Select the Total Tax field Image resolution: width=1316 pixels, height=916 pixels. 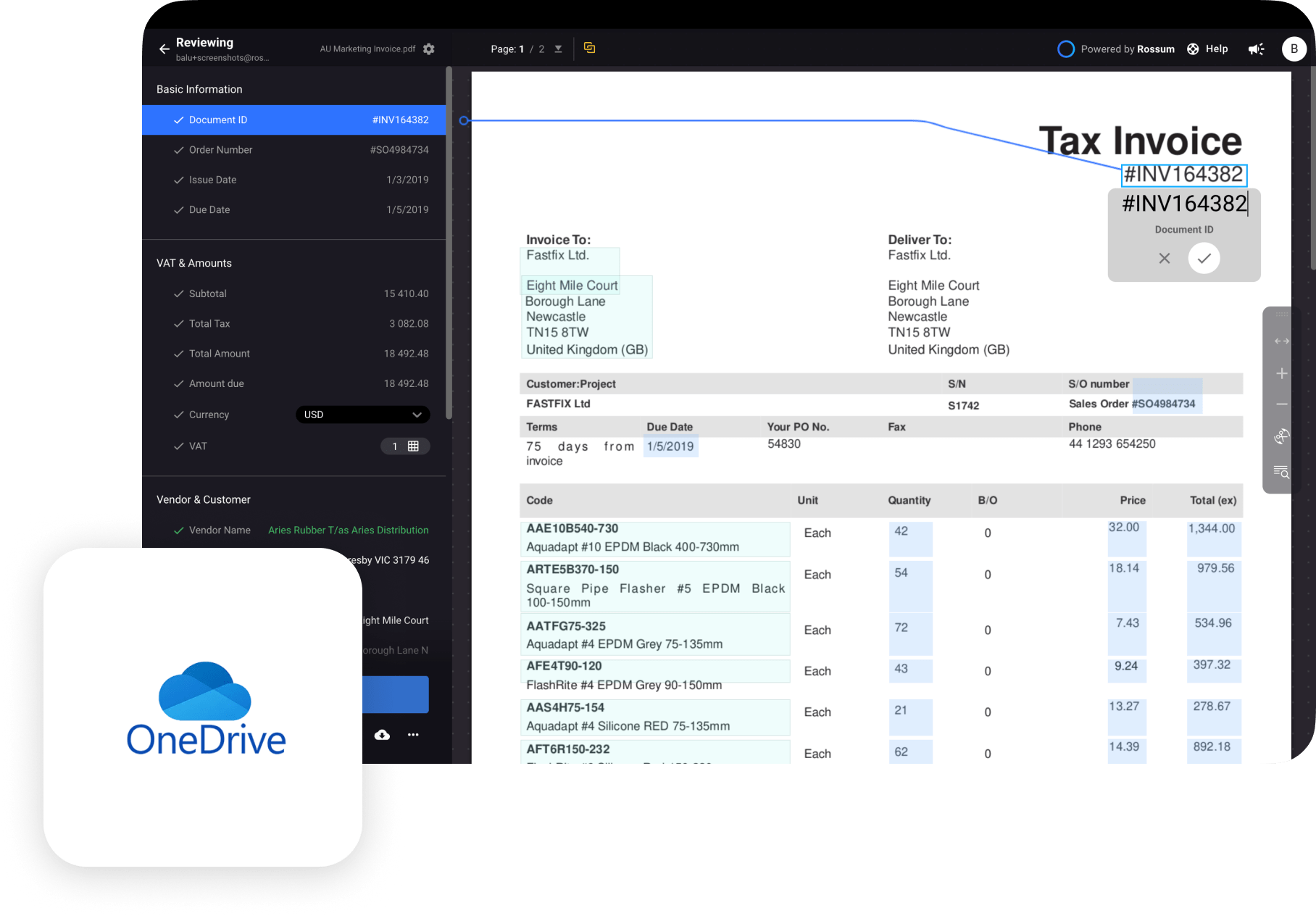coord(293,323)
